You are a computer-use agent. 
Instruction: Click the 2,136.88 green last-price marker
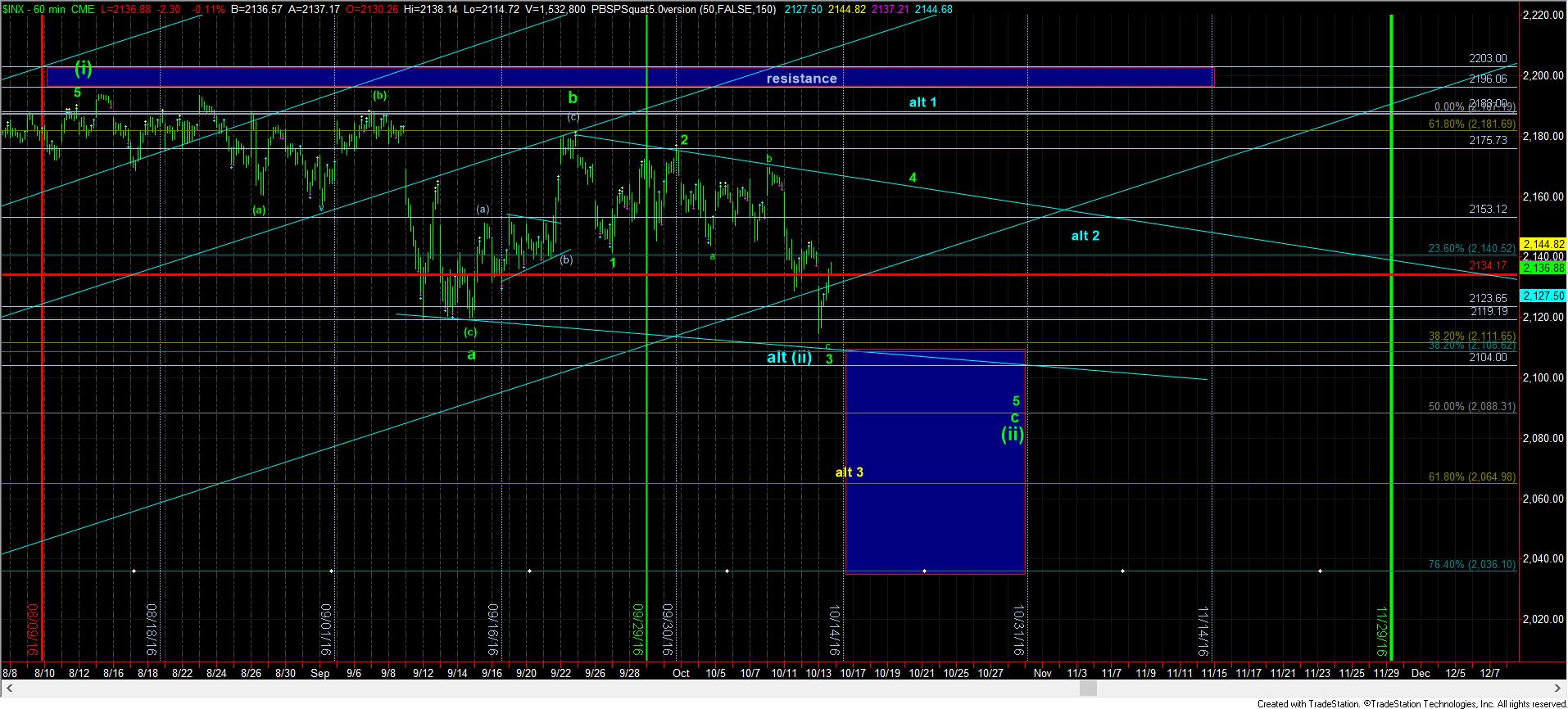pos(1543,268)
